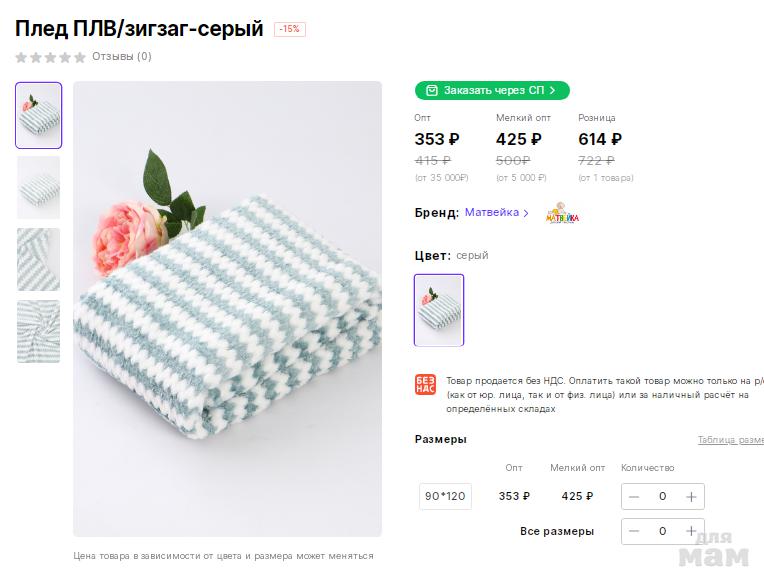Viewport: 764px width, 581px height.
Task: Click minus icon for 90*120 size quantity
Action: [x=634, y=496]
